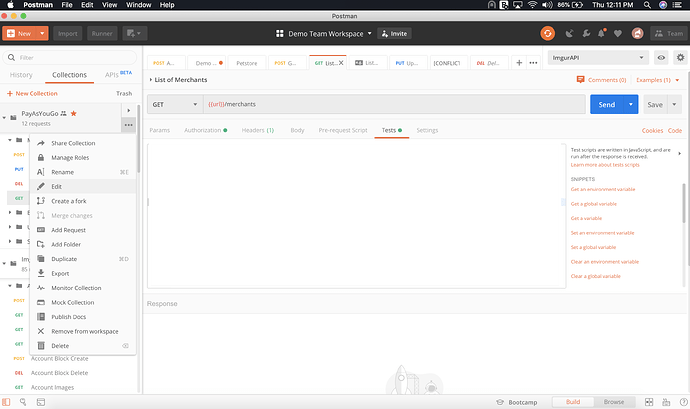Open macOS Spotlight search icon

pyautogui.click(x=647, y=5)
